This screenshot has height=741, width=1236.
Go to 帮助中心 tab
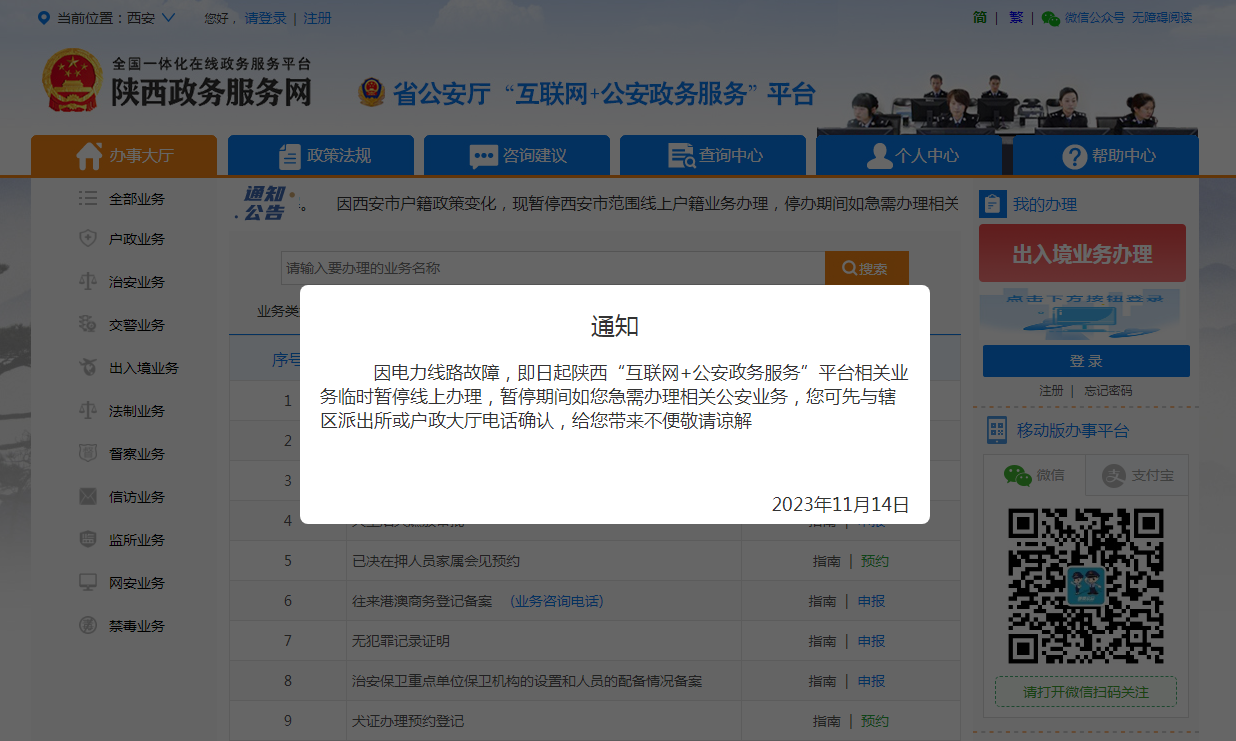[1106, 155]
